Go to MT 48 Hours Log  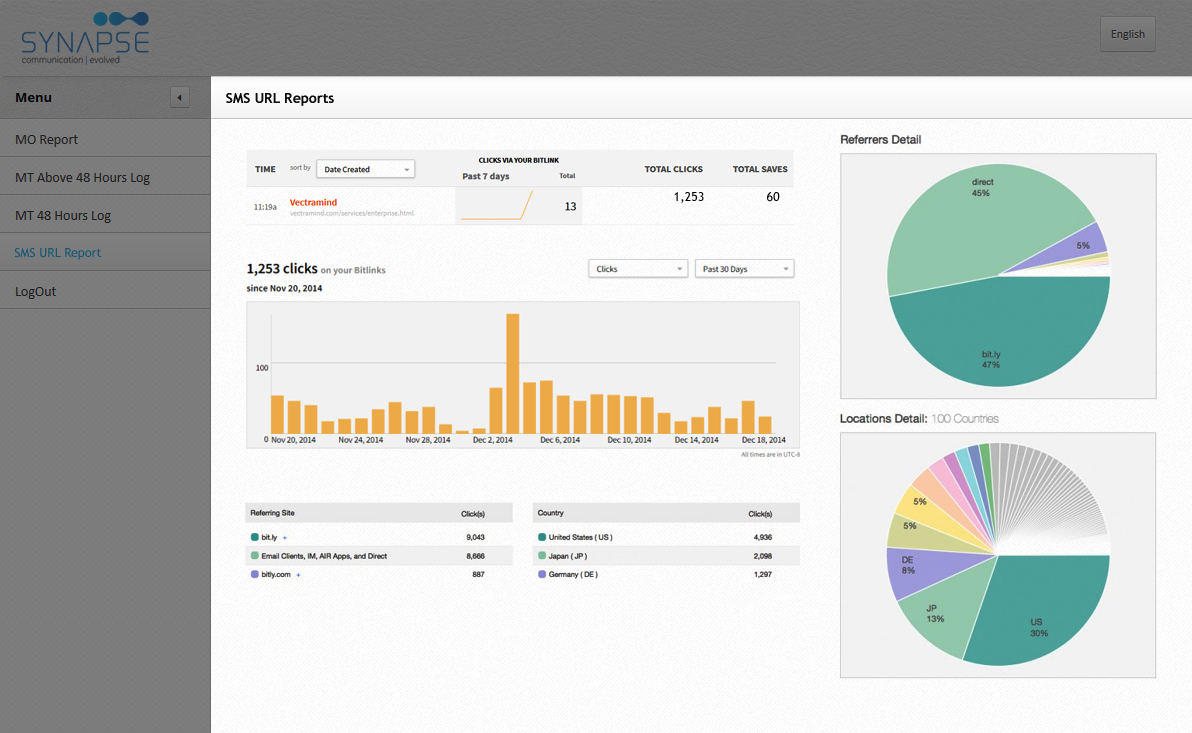pyautogui.click(x=63, y=215)
